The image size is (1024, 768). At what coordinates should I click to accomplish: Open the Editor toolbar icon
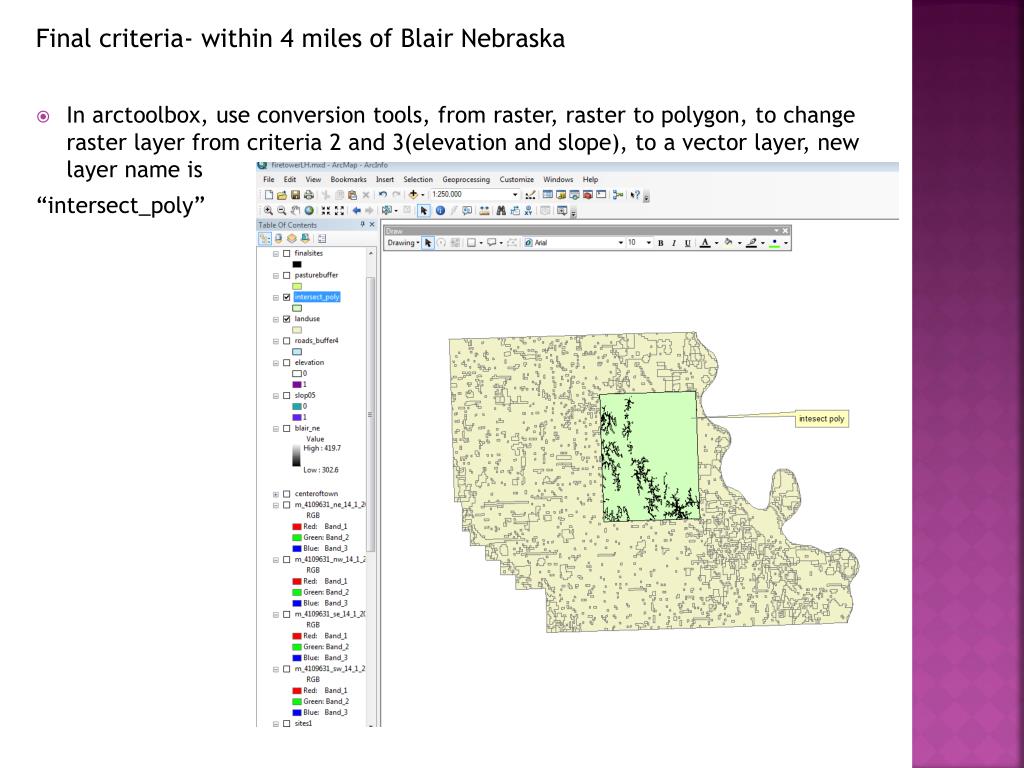point(530,195)
